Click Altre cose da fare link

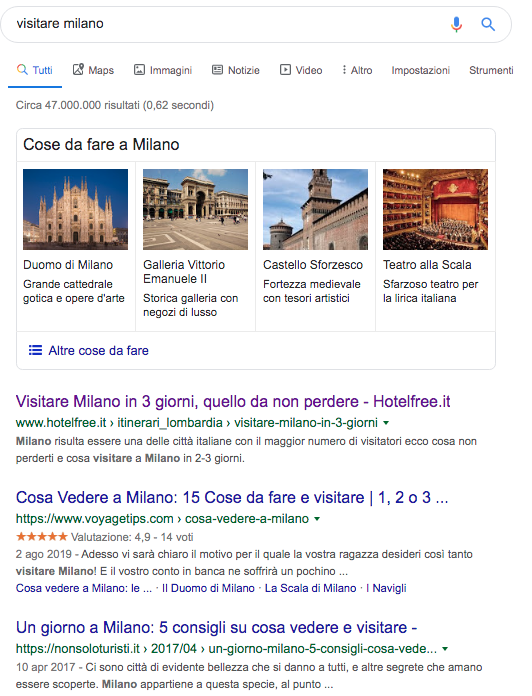click(99, 351)
